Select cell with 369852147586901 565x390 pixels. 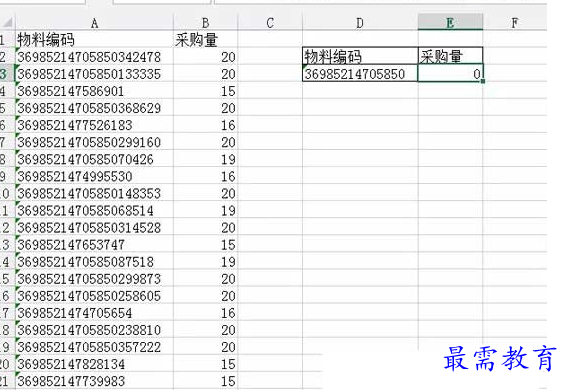94,91
